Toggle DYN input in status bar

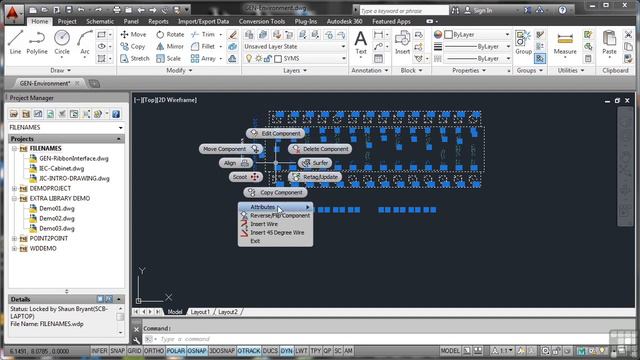point(286,351)
